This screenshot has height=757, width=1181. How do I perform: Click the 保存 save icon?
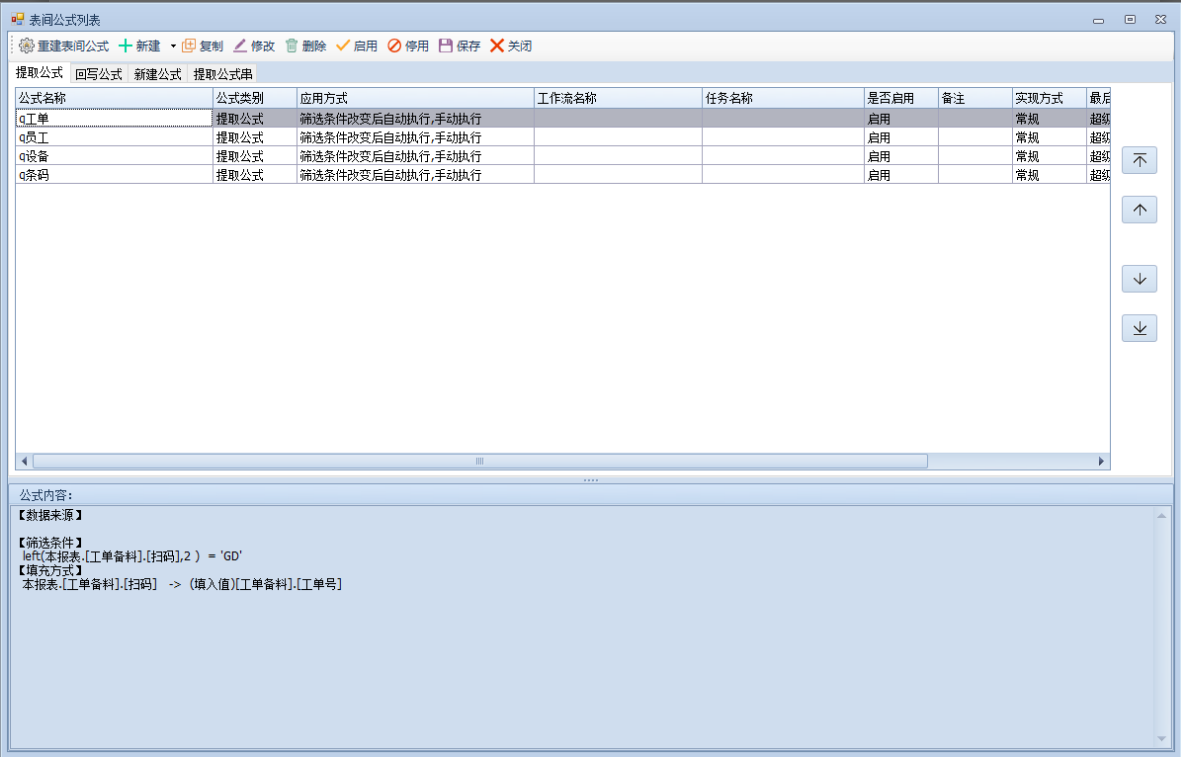446,46
